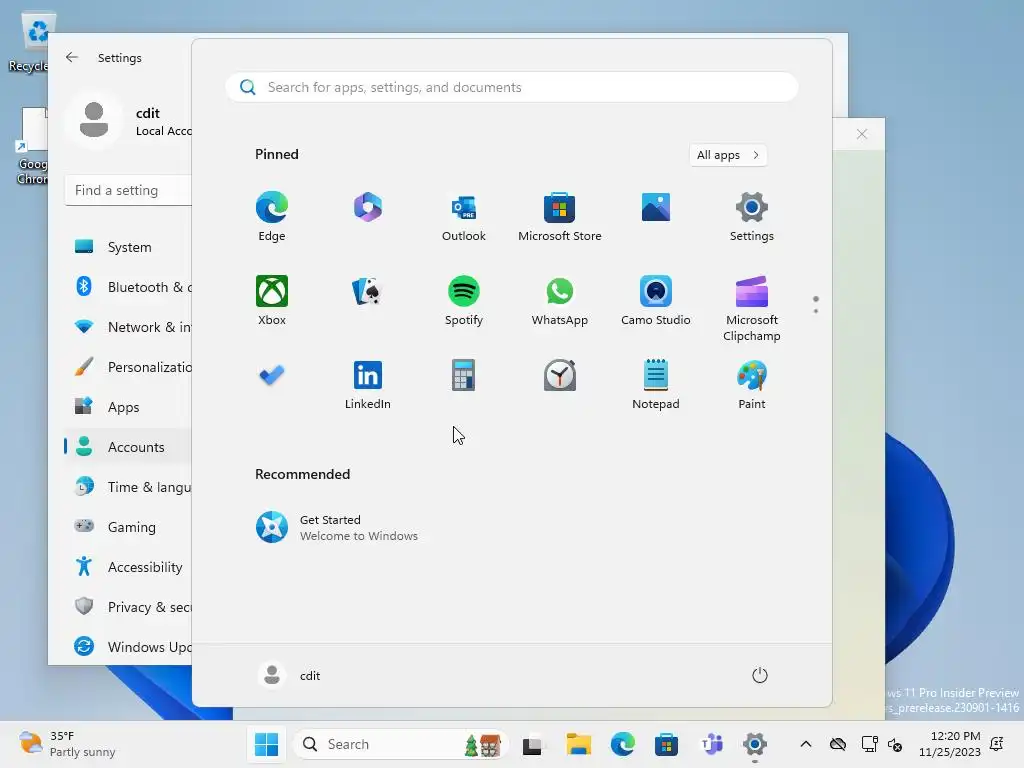1024x768 pixels.
Task: Click Find a setting field in Settings
Action: tap(129, 190)
